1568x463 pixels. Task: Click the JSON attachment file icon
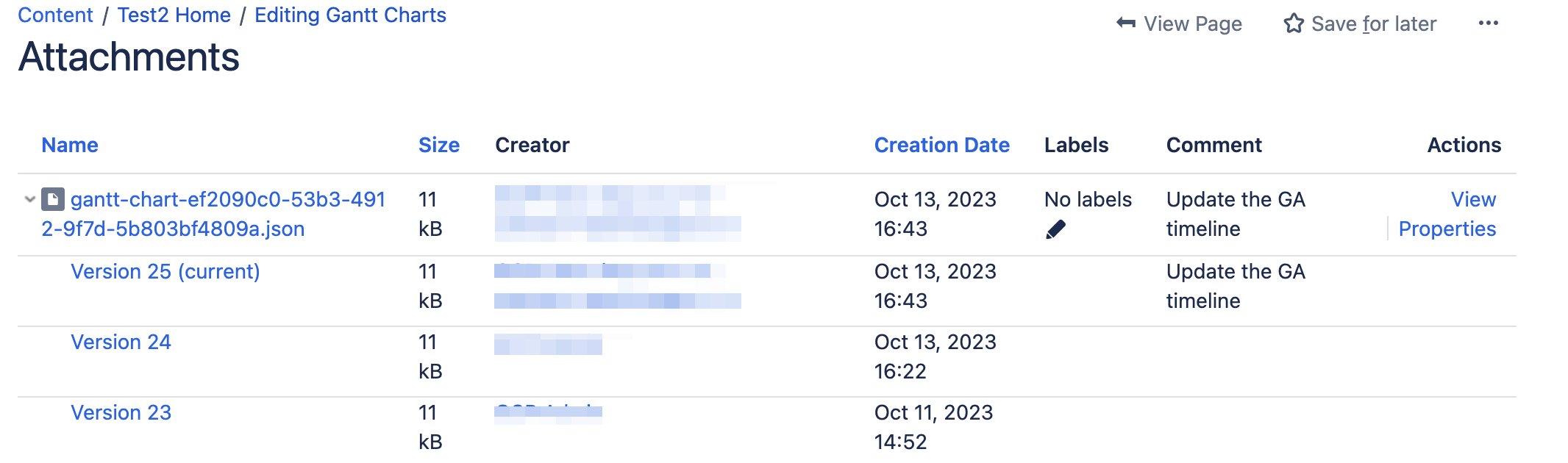[x=52, y=199]
